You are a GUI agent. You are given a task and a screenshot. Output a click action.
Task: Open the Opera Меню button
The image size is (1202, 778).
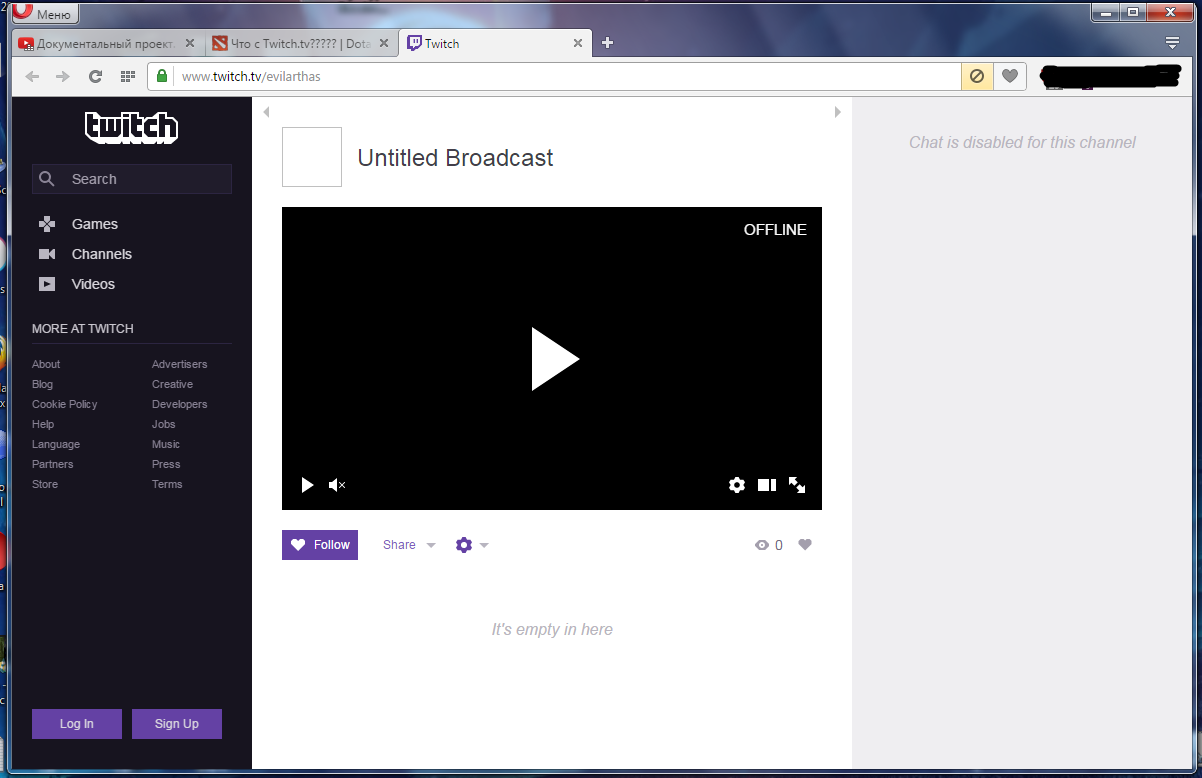click(x=45, y=14)
